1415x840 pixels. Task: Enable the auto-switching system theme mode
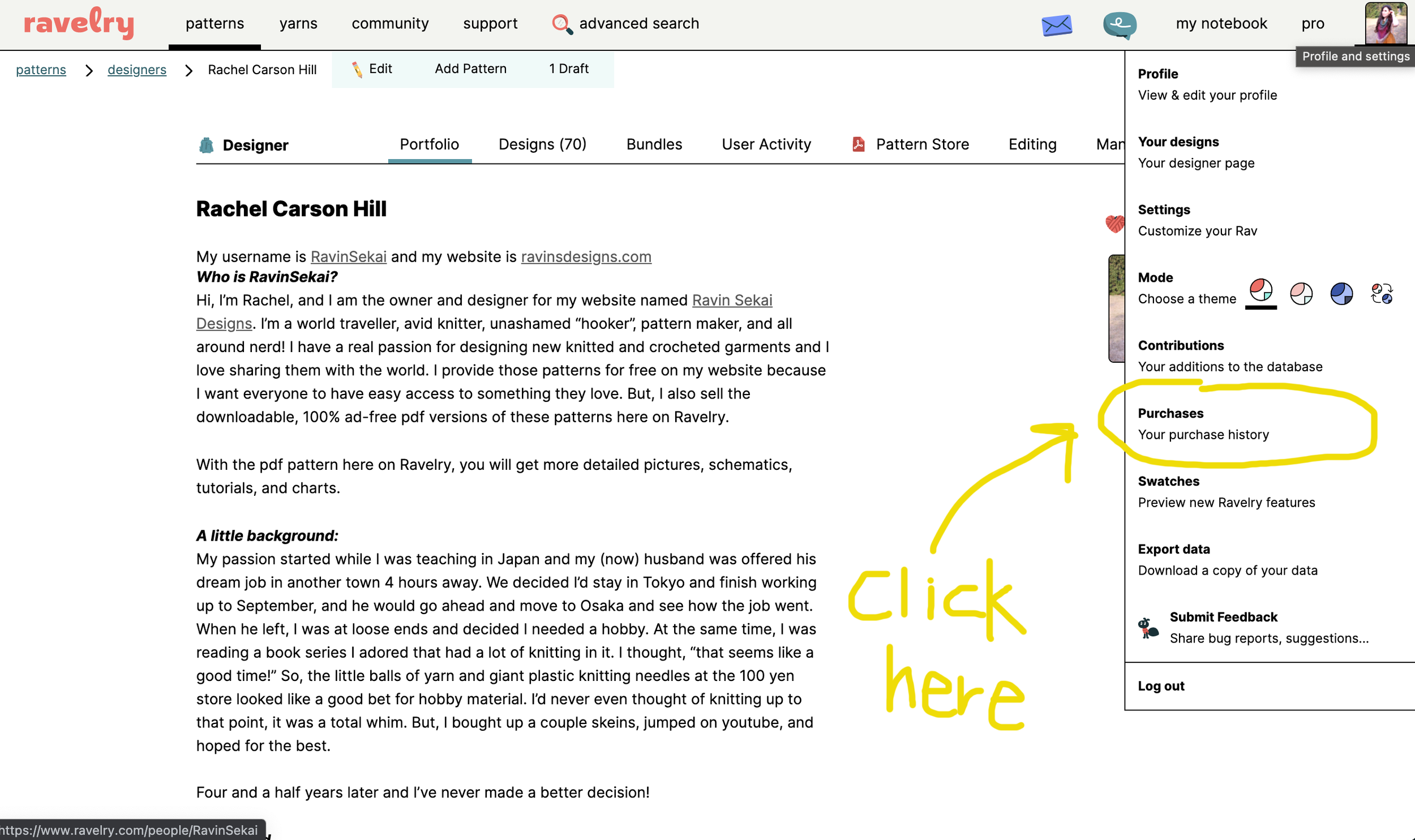tap(1381, 293)
